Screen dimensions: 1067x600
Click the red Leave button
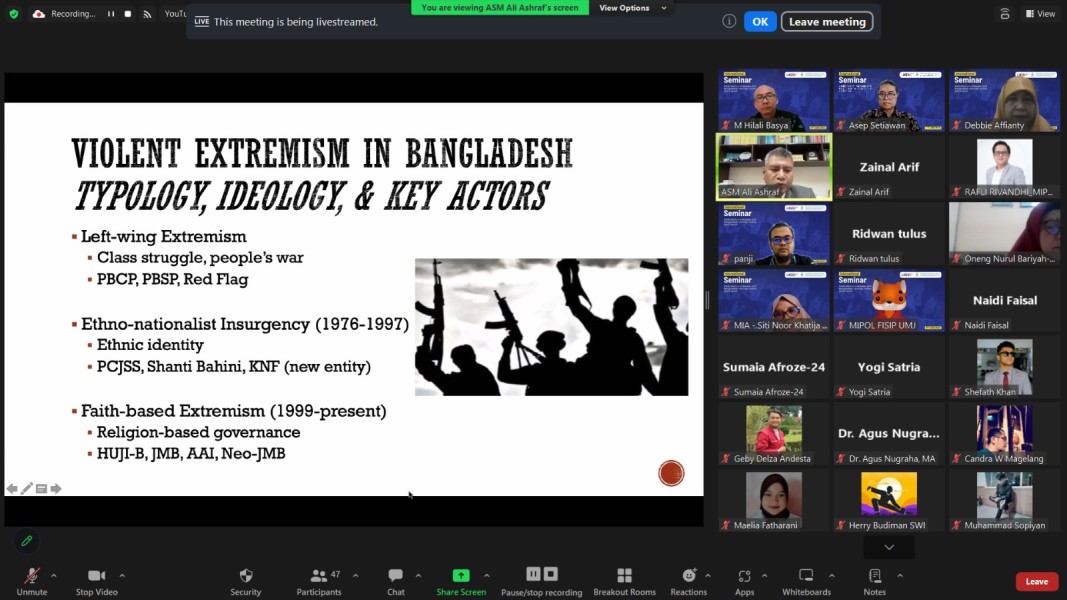pyautogui.click(x=1036, y=581)
